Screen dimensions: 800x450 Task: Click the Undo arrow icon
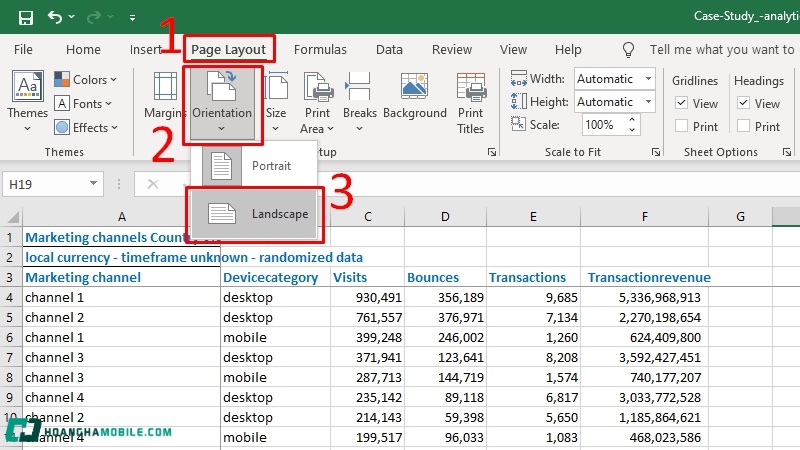(x=55, y=17)
